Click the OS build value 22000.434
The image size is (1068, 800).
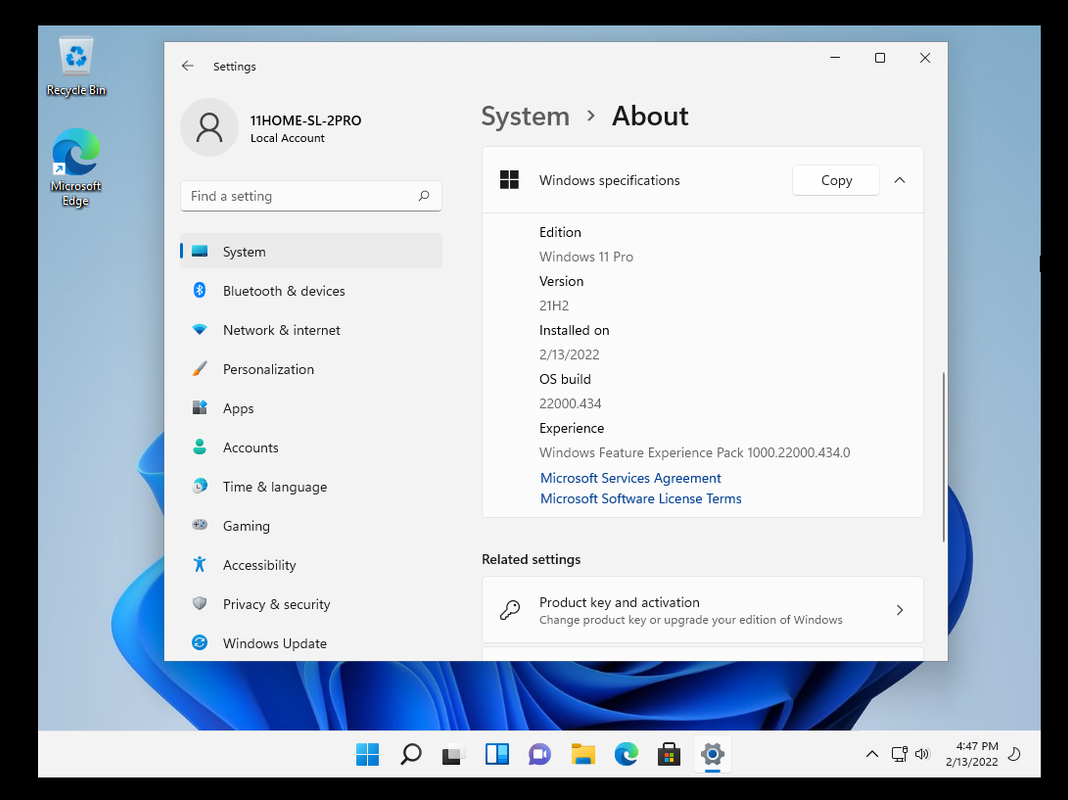pyautogui.click(x=570, y=404)
